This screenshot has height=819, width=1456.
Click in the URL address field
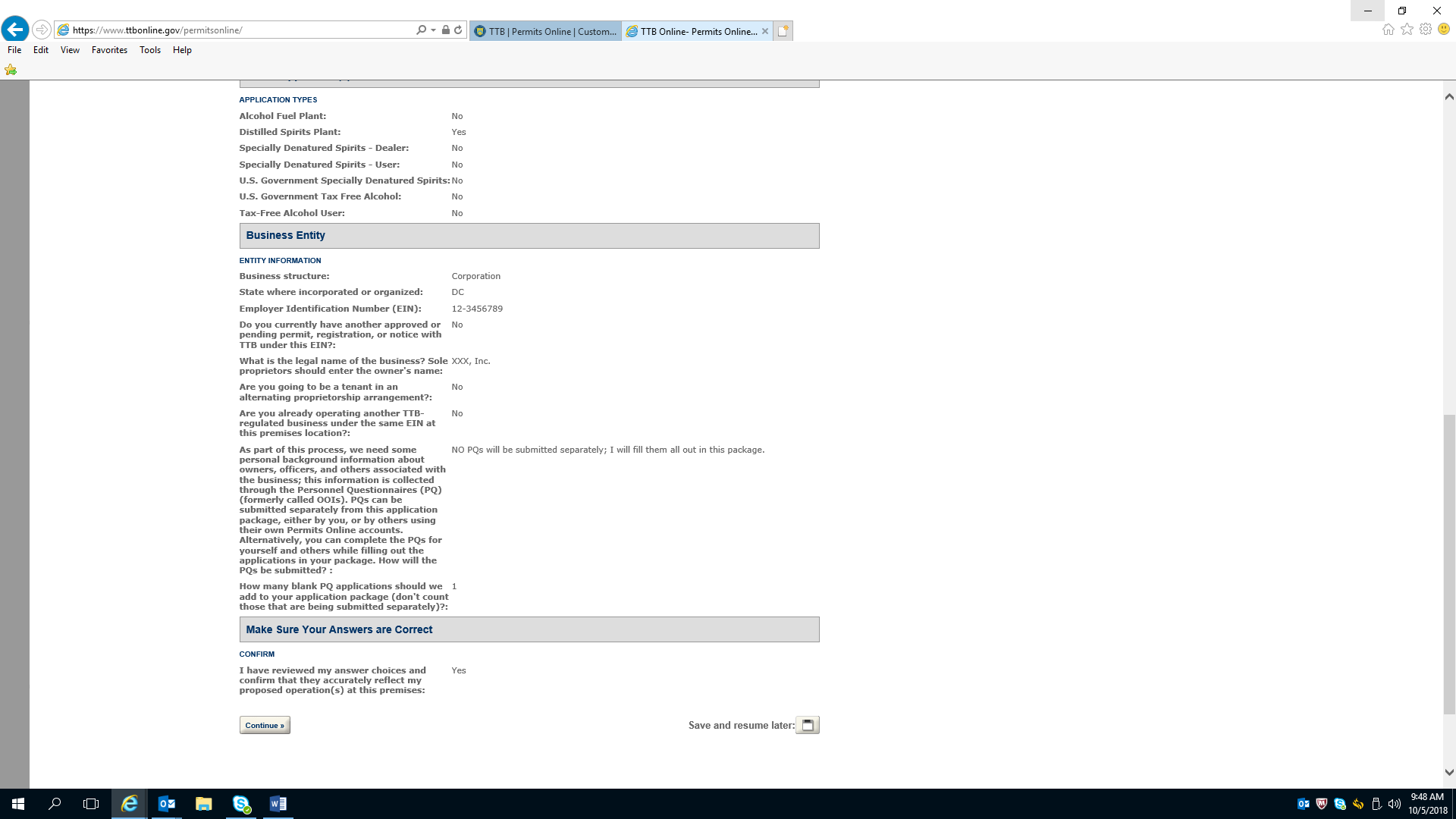click(243, 30)
